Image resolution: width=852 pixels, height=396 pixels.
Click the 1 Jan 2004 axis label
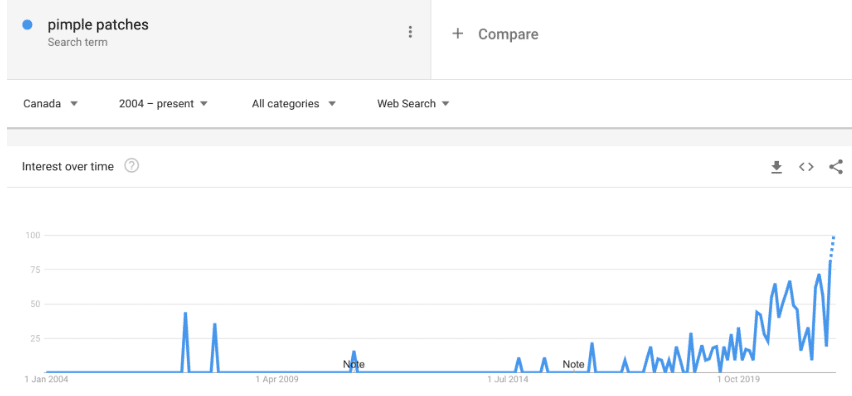(x=47, y=379)
